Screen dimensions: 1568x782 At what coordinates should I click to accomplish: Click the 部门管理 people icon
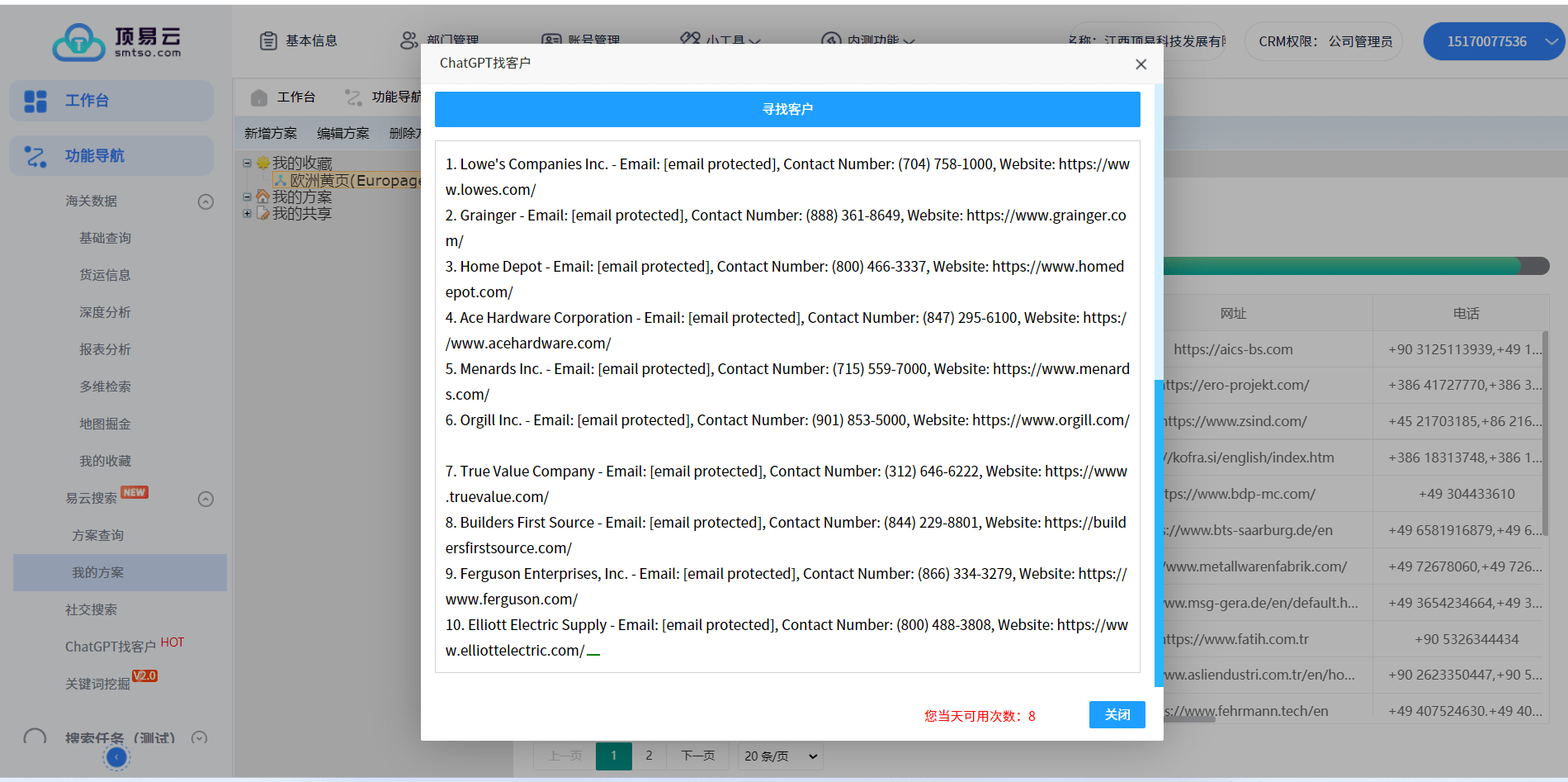[x=409, y=40]
